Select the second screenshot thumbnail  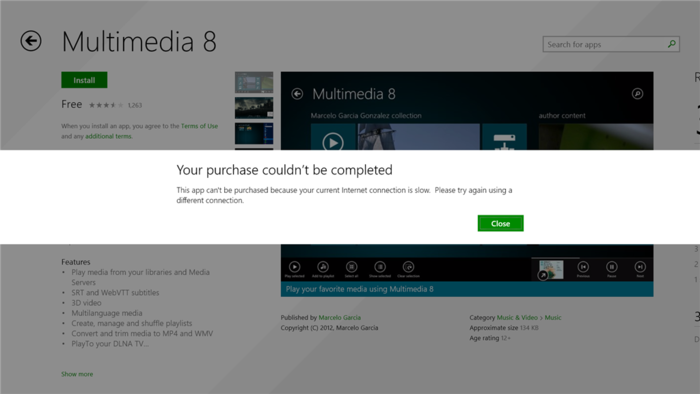(x=254, y=108)
